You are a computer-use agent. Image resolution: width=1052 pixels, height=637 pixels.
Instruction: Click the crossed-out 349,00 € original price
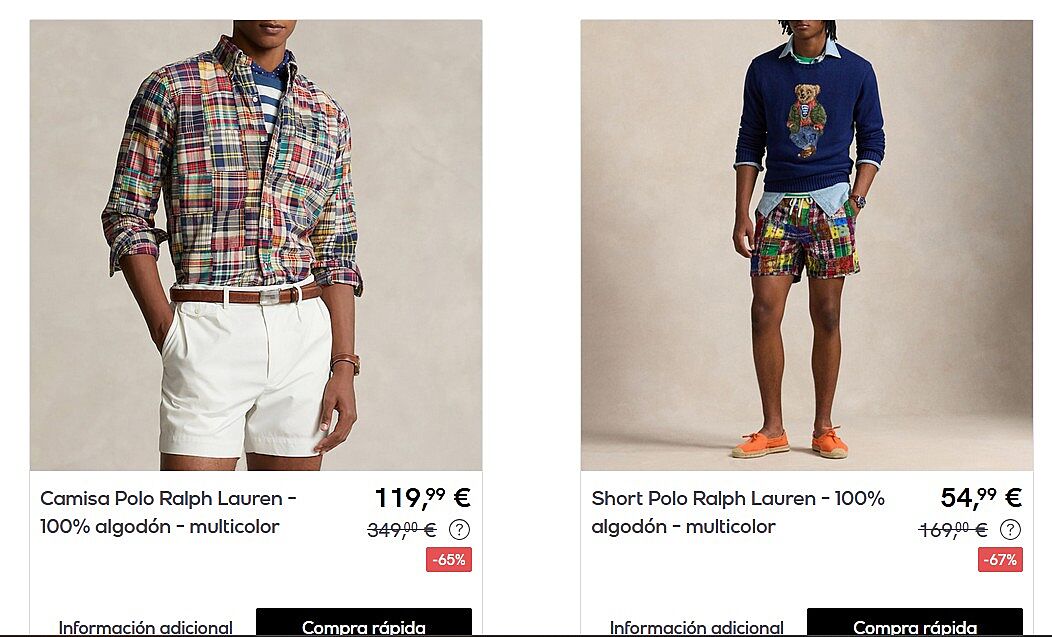[402, 530]
